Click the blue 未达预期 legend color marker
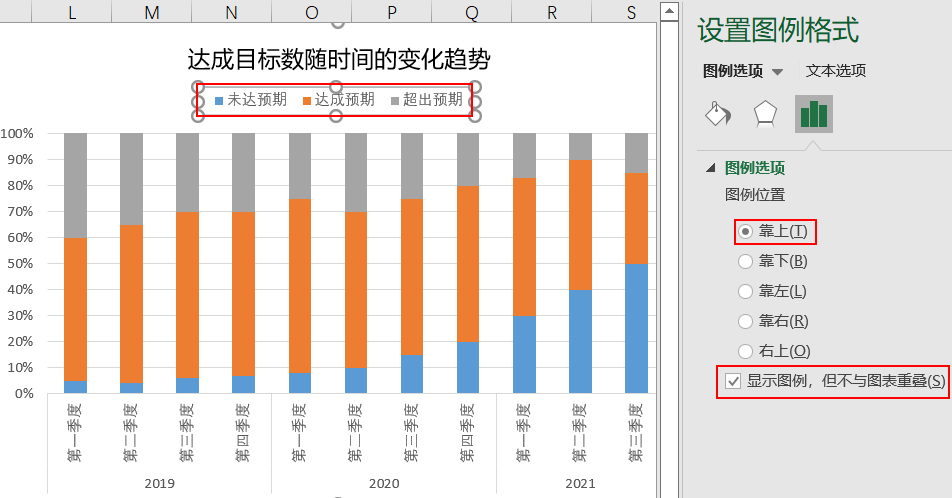The width and height of the screenshot is (952, 498). pos(219,101)
